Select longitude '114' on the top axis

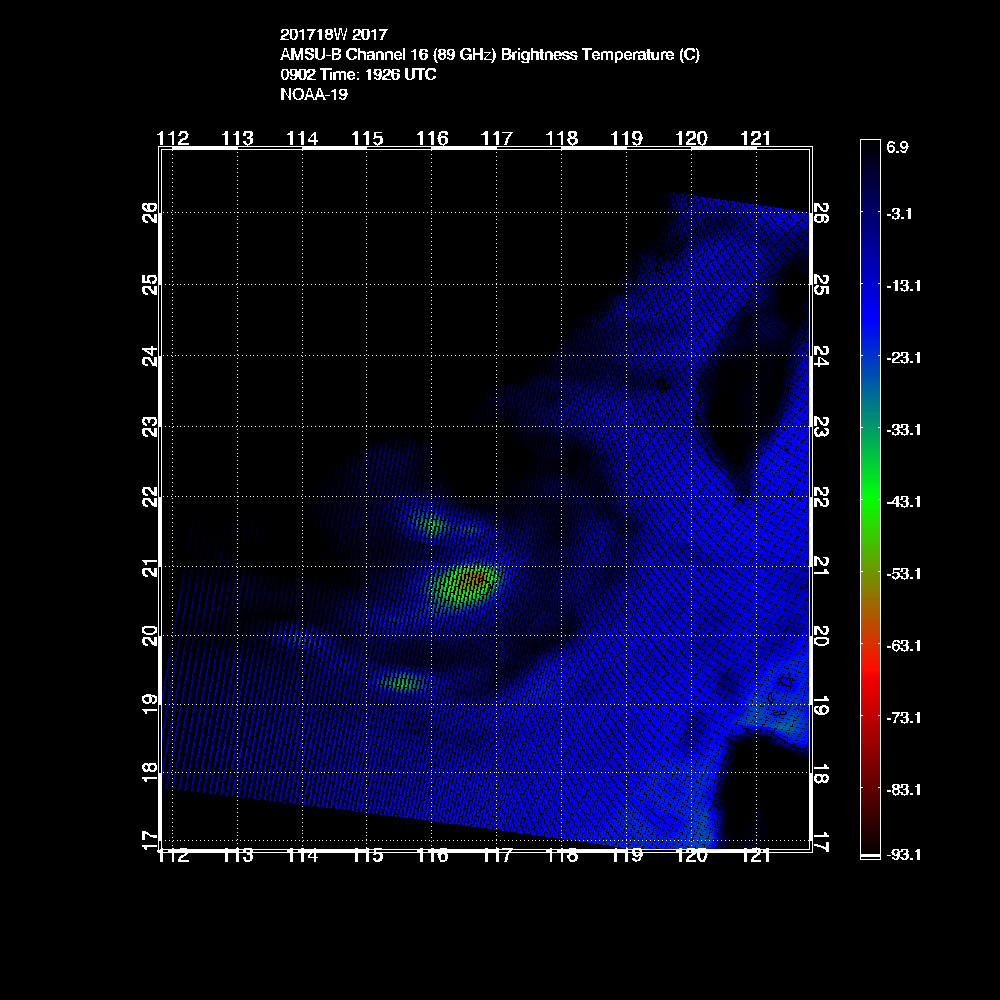(302, 138)
